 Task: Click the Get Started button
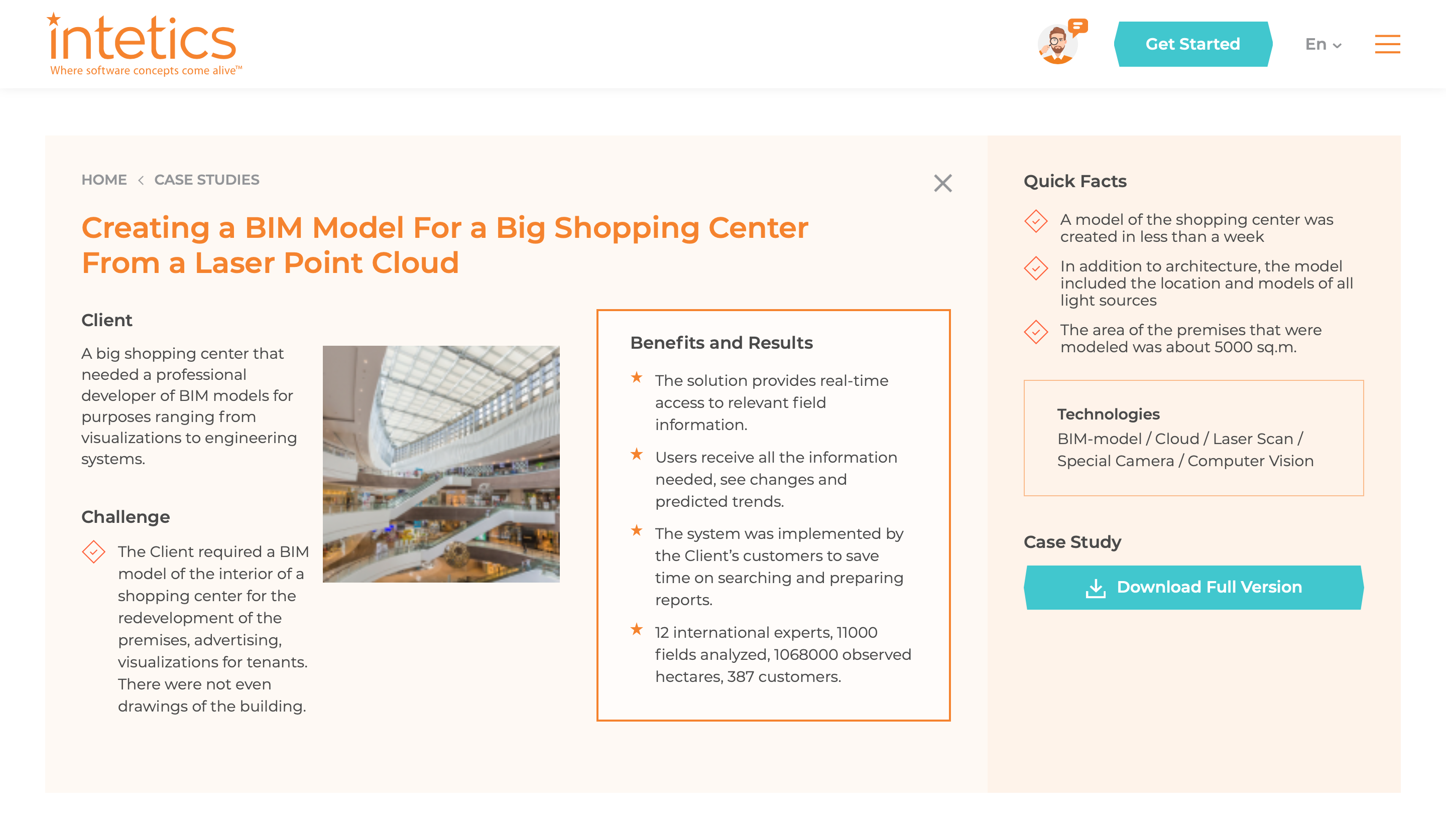(x=1192, y=44)
